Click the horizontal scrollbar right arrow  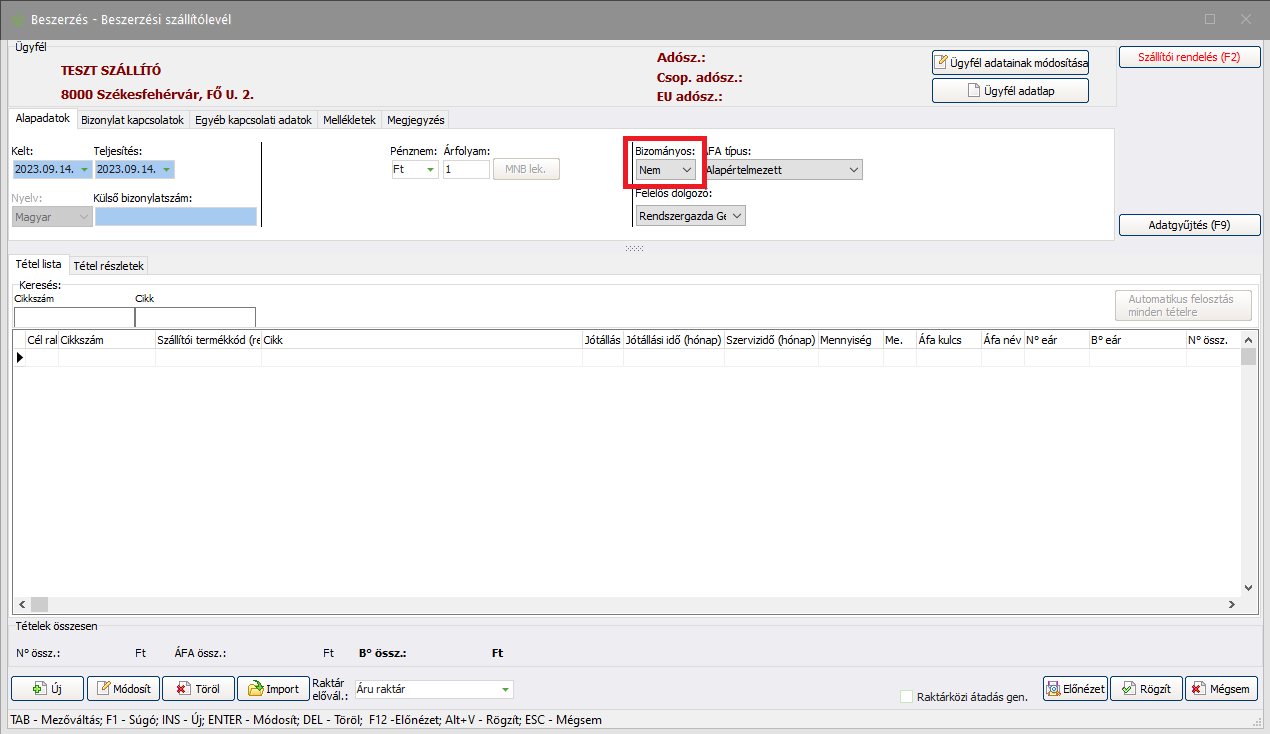coord(1231,605)
